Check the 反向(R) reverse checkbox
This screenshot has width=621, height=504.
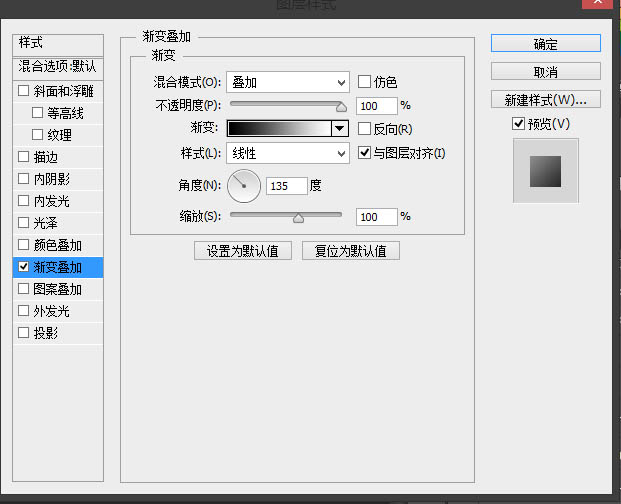click(364, 129)
